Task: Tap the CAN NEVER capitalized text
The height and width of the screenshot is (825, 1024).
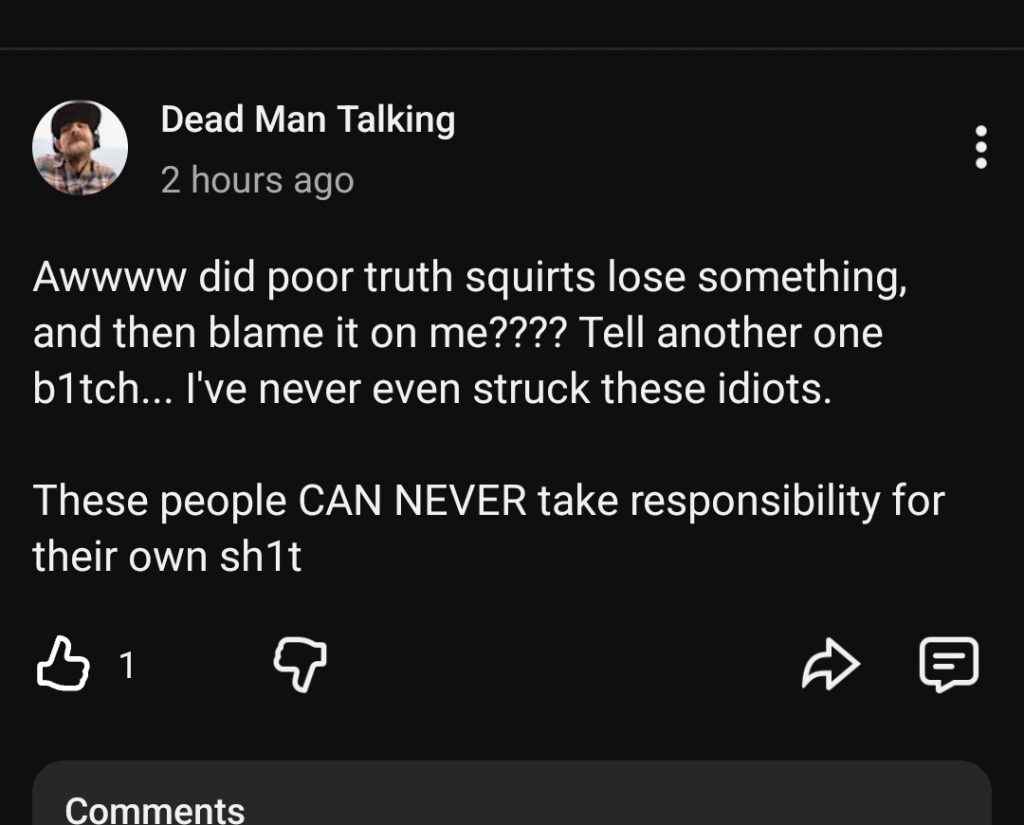Action: [412, 501]
